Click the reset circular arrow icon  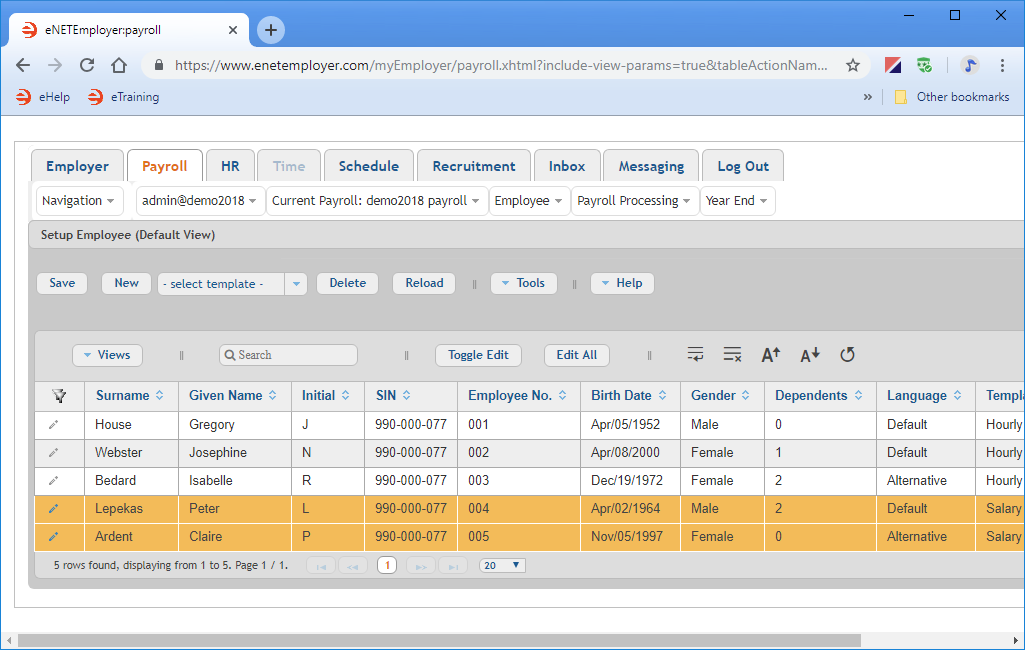[x=847, y=355]
